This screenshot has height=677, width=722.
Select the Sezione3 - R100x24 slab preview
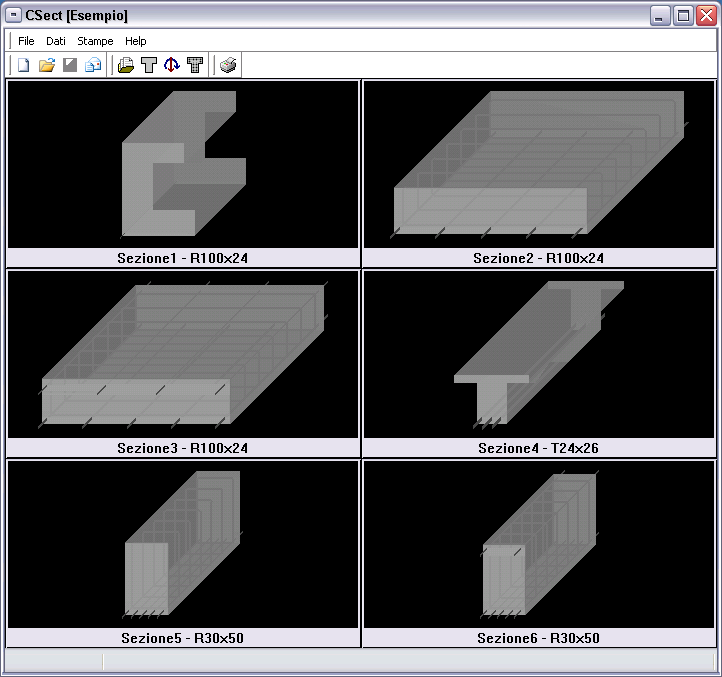click(x=182, y=354)
